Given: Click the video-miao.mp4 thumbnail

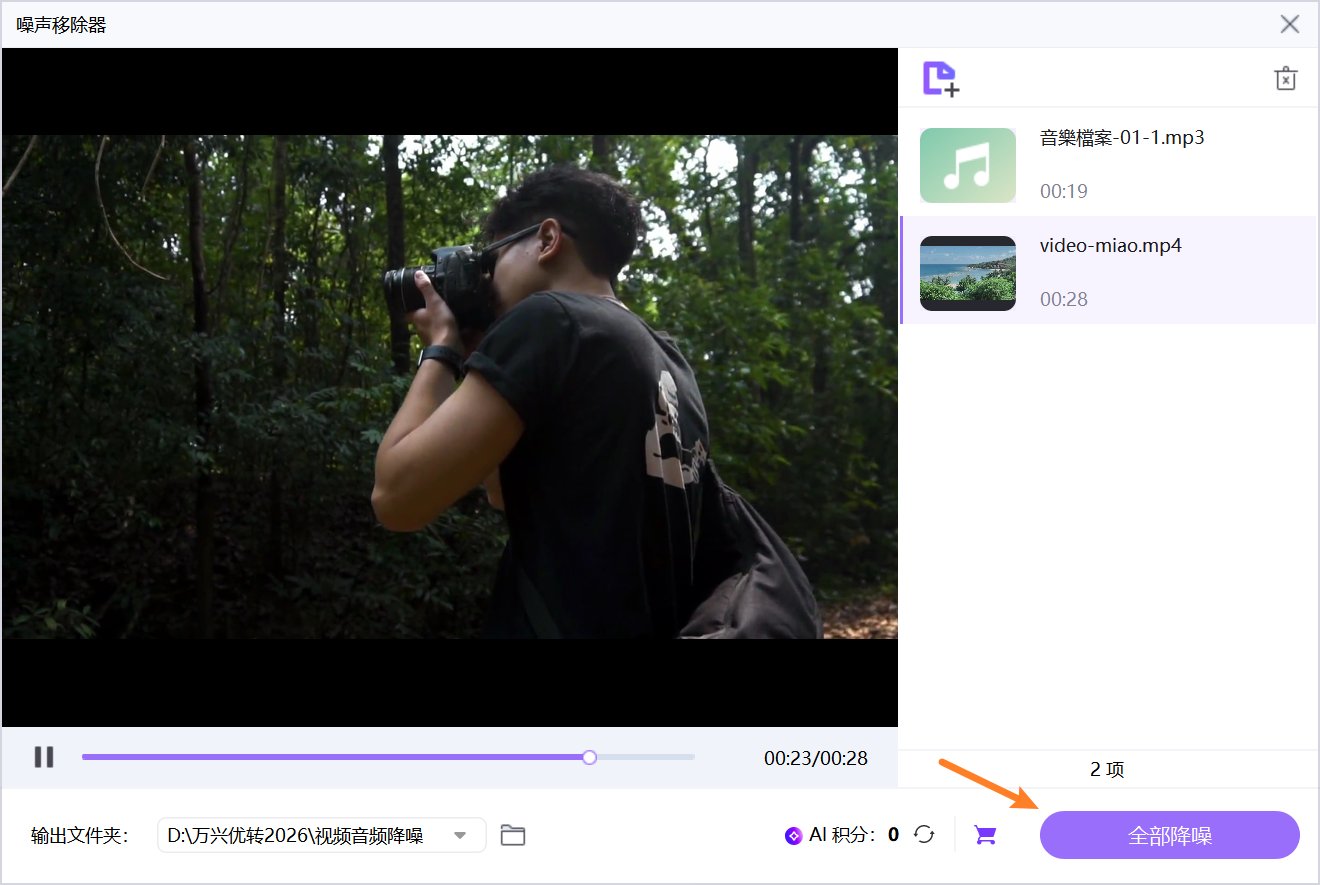Looking at the screenshot, I should pyautogui.click(x=967, y=272).
